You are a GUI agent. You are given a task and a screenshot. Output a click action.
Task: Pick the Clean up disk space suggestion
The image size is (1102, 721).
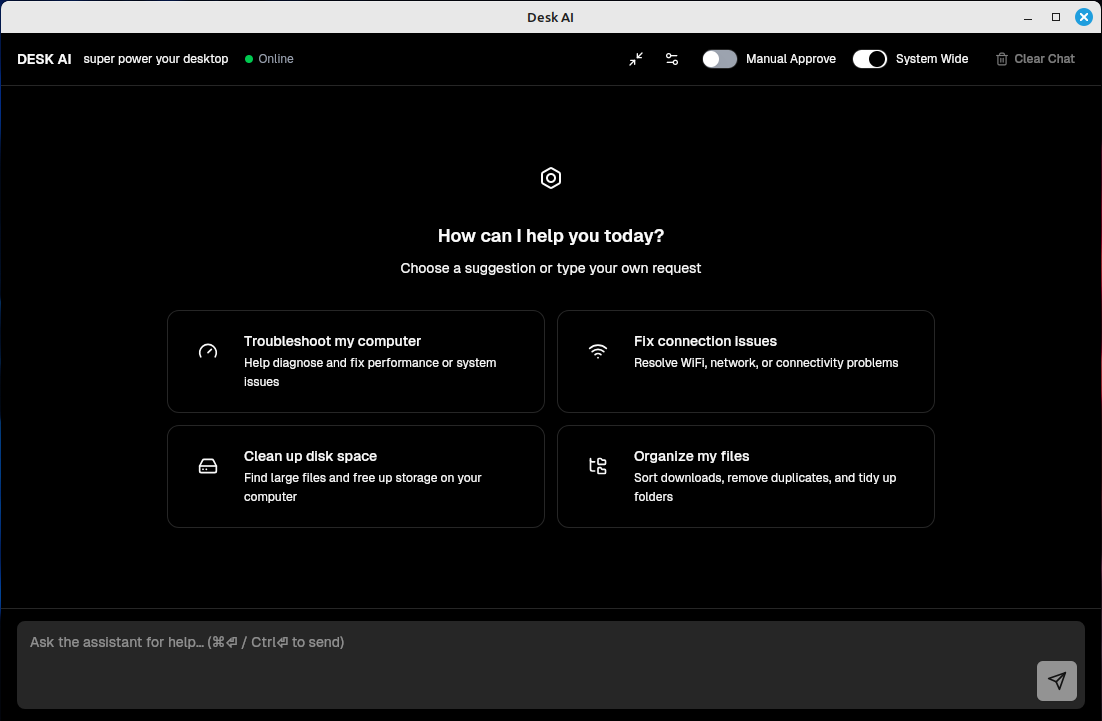(x=356, y=476)
